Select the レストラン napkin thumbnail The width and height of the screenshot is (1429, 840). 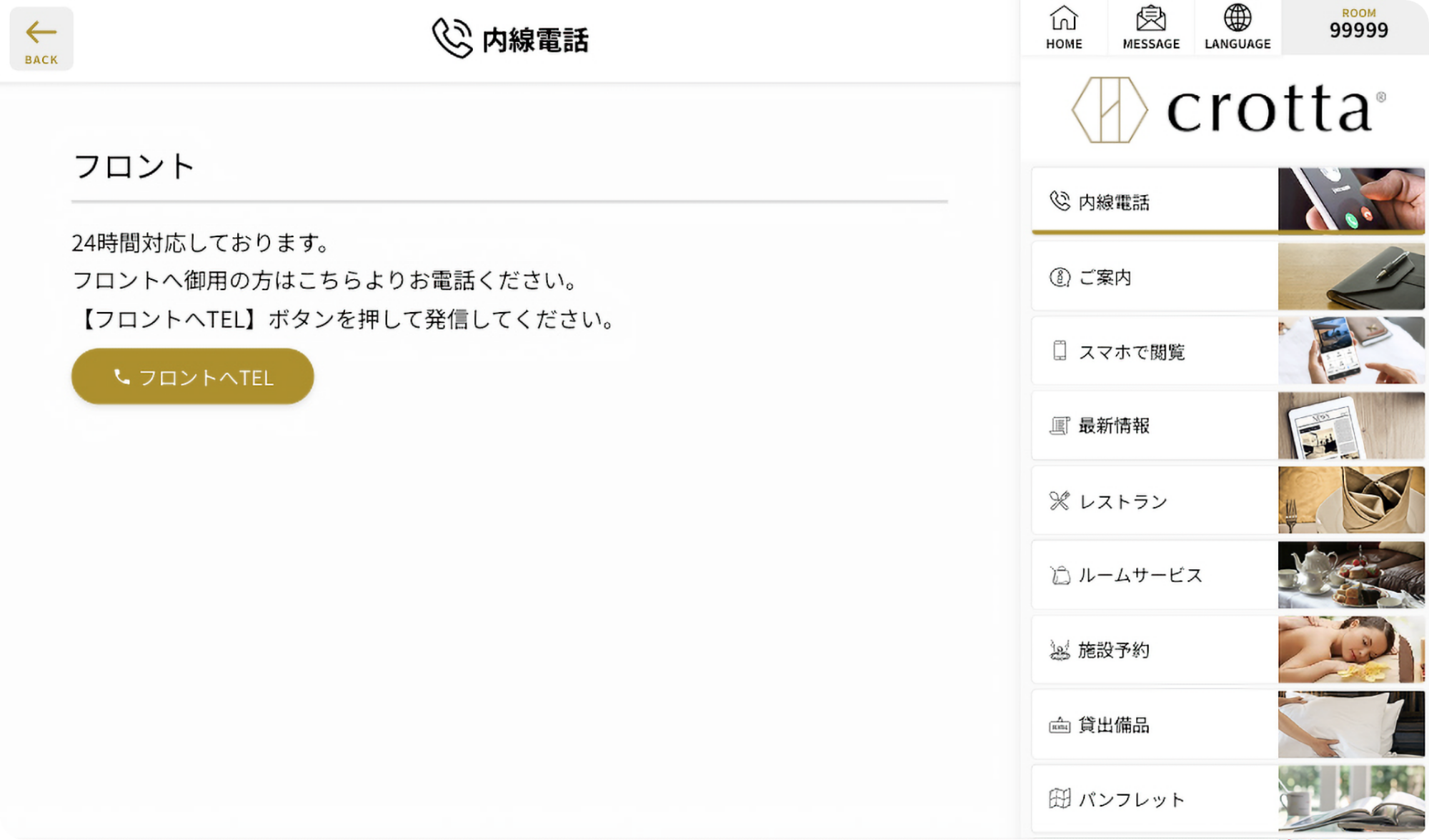[1350, 500]
